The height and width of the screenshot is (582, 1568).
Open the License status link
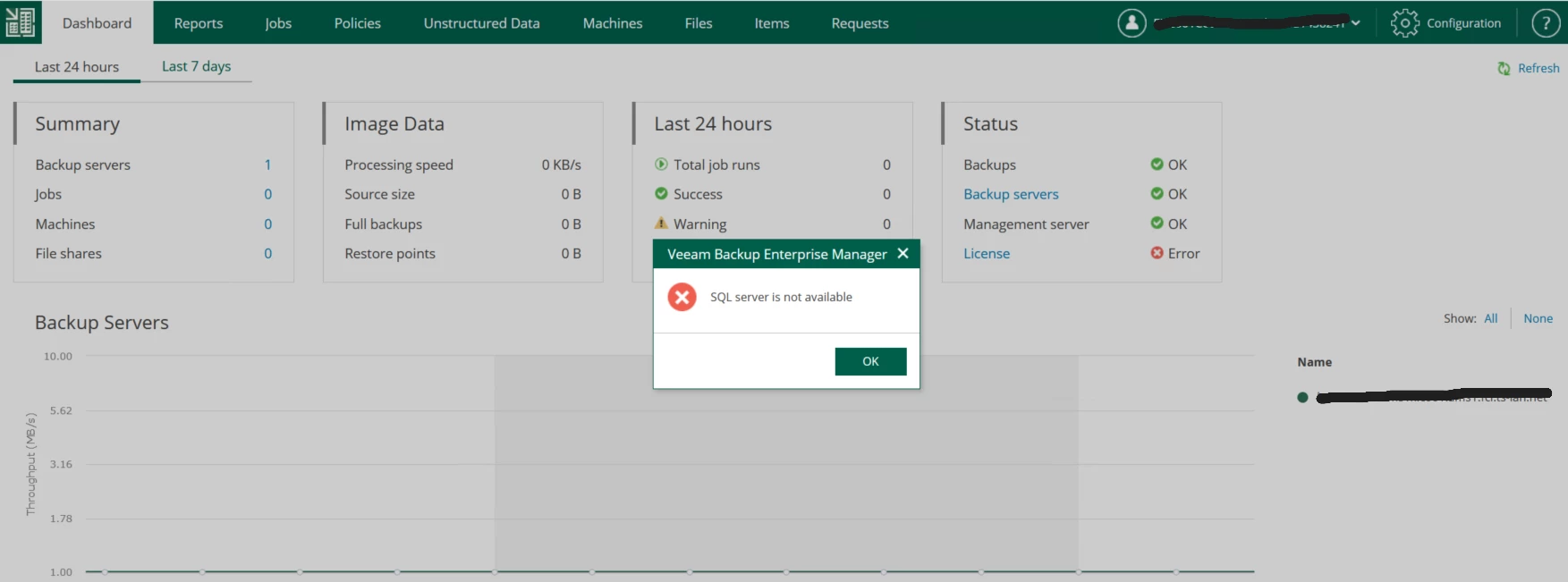pyautogui.click(x=987, y=254)
